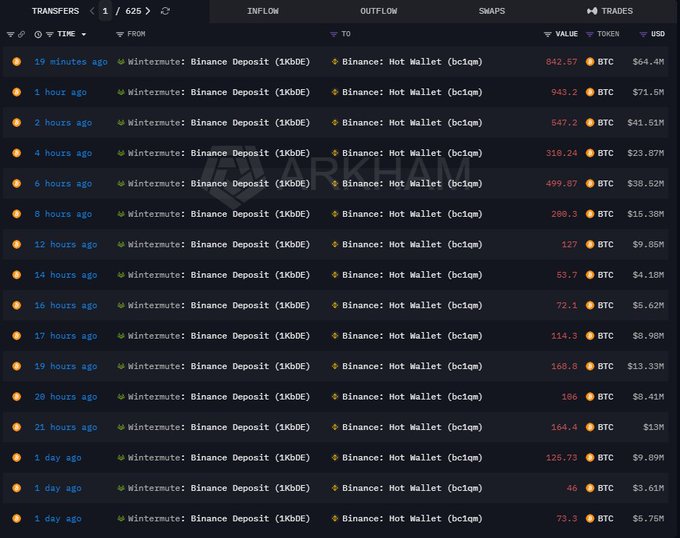Edit the page number field showing 1
This screenshot has width=680, height=538.
click(x=105, y=11)
